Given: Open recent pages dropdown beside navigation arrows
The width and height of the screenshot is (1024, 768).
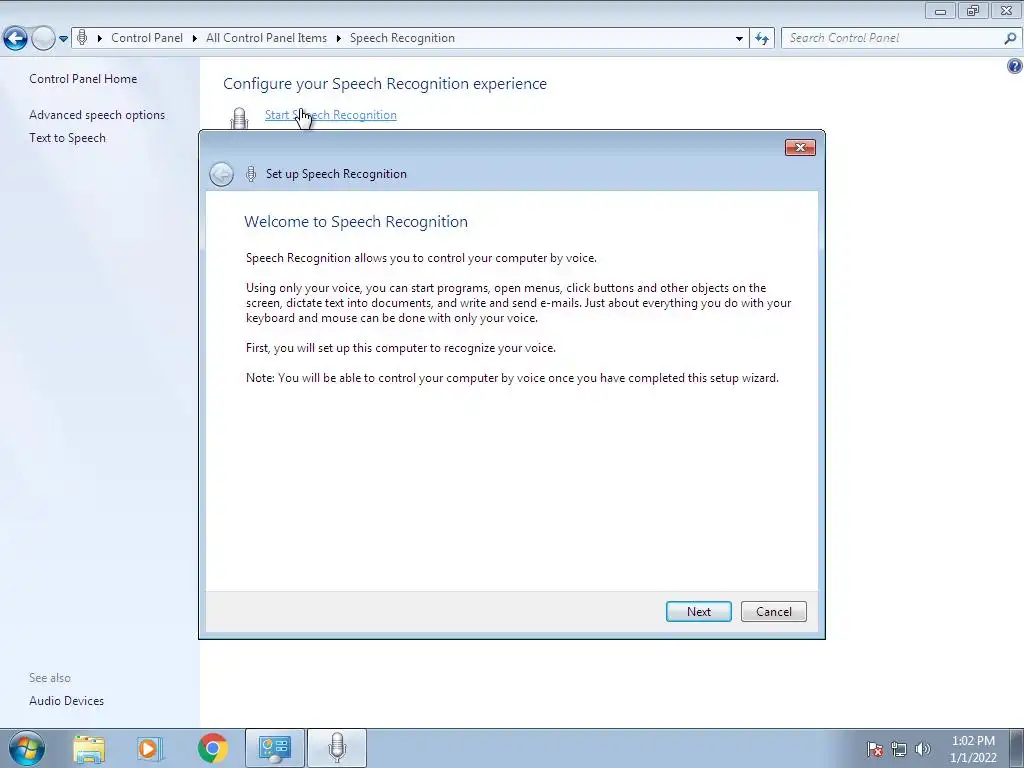Looking at the screenshot, I should point(63,39).
